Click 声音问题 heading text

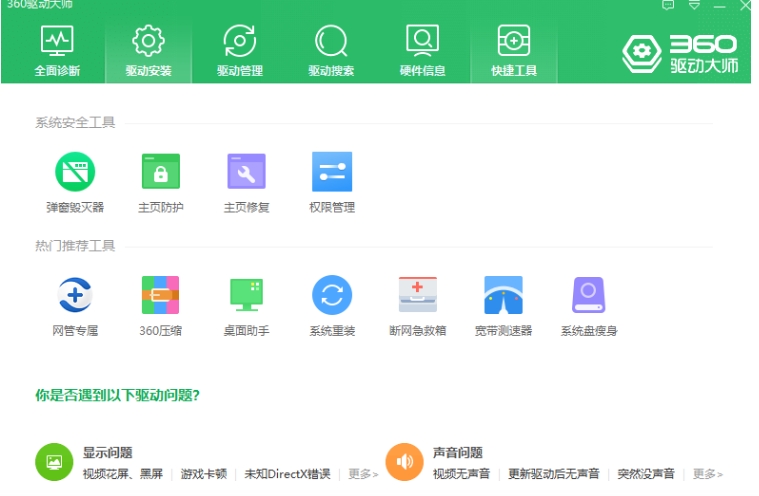tap(458, 452)
